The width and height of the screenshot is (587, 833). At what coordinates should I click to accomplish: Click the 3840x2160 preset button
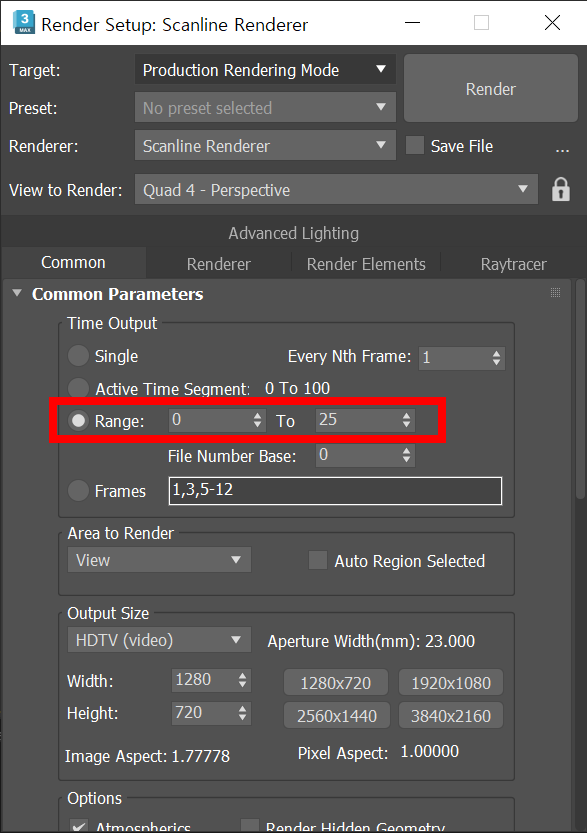coord(450,716)
